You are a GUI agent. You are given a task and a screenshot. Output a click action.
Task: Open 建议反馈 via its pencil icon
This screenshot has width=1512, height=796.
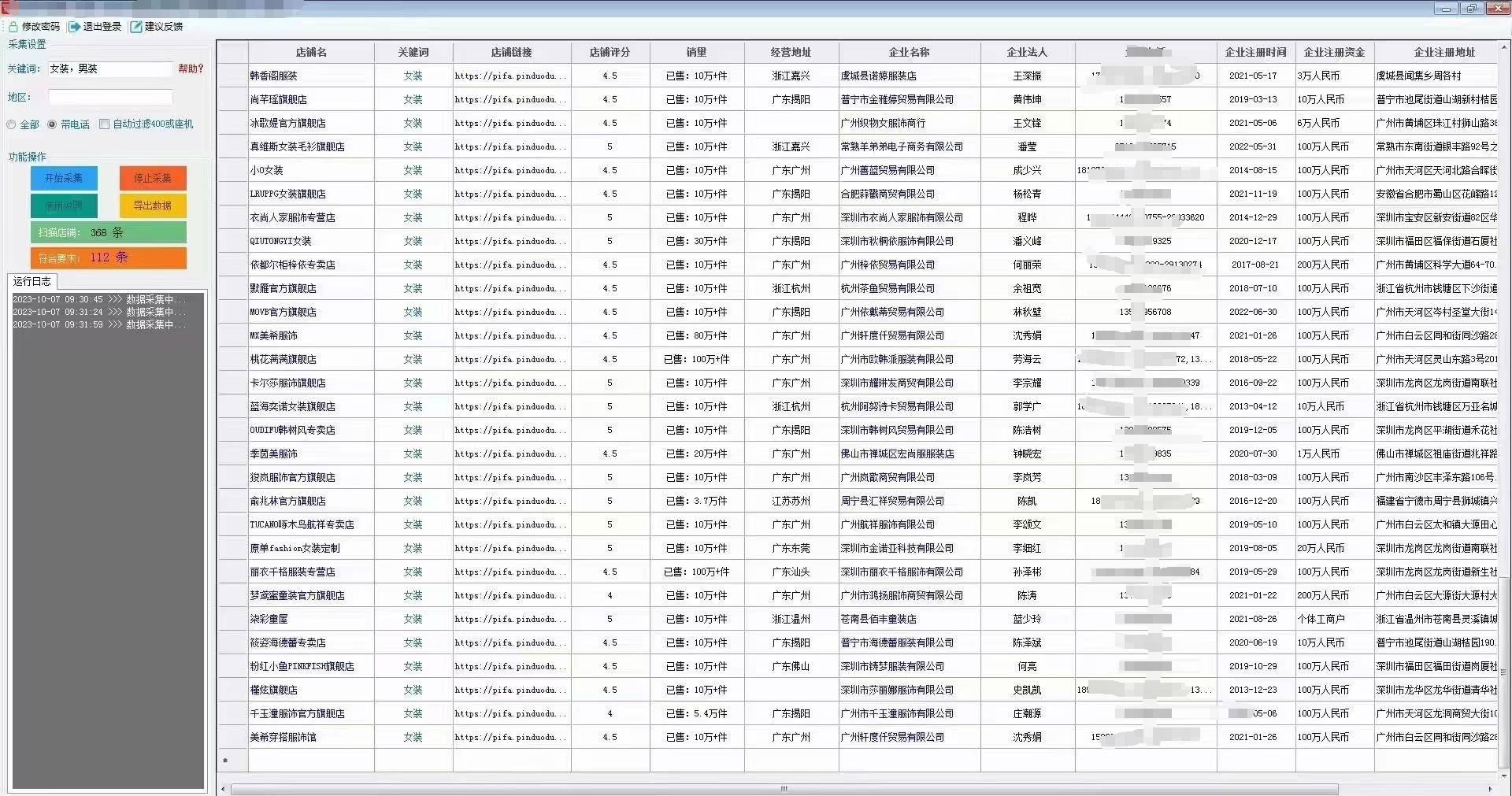pos(136,27)
